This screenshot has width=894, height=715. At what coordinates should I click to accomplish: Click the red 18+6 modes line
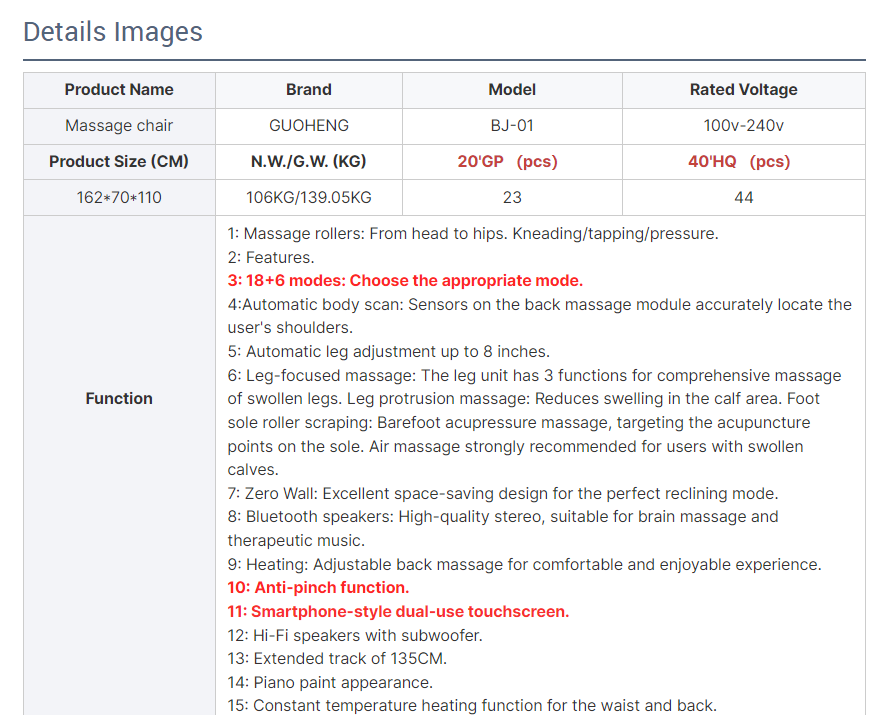405,281
